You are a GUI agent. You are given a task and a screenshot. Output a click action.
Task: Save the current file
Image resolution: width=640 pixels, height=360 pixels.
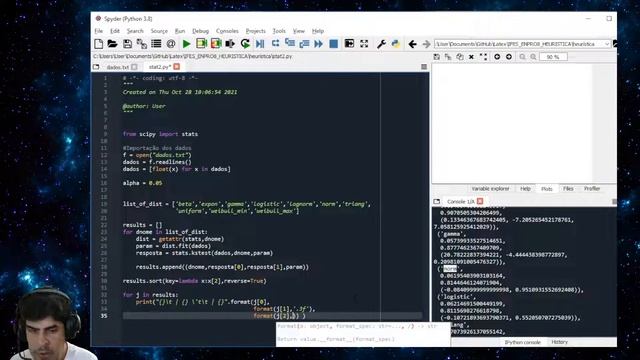coord(127,44)
